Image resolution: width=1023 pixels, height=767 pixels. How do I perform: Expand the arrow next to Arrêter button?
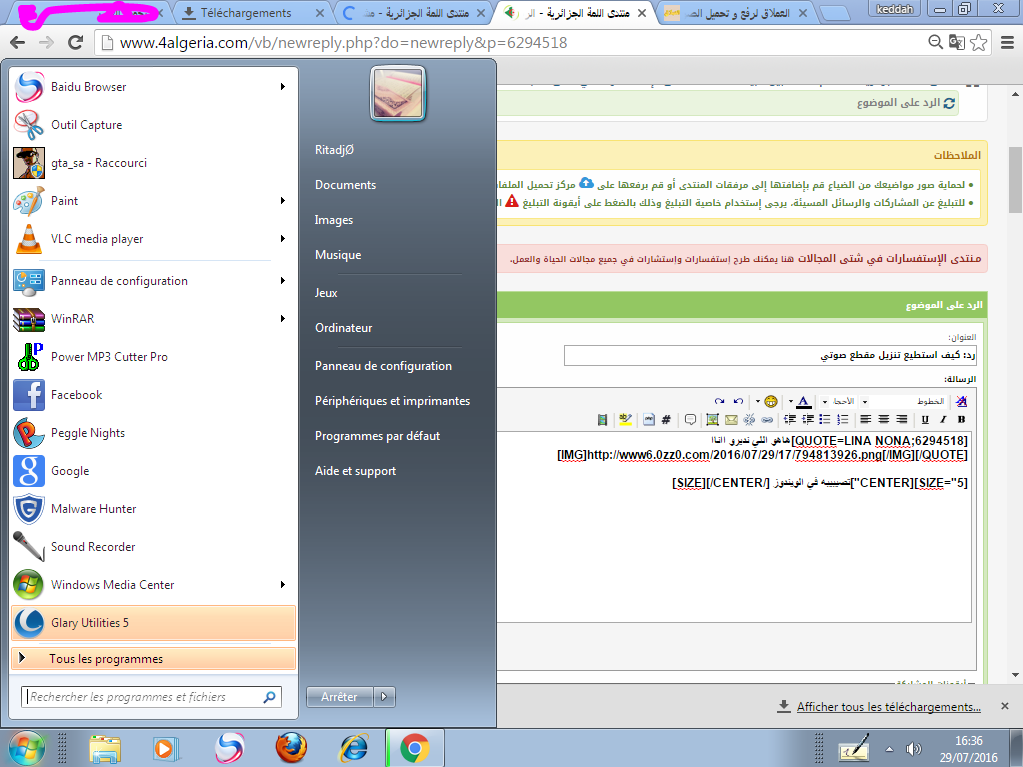(385, 697)
